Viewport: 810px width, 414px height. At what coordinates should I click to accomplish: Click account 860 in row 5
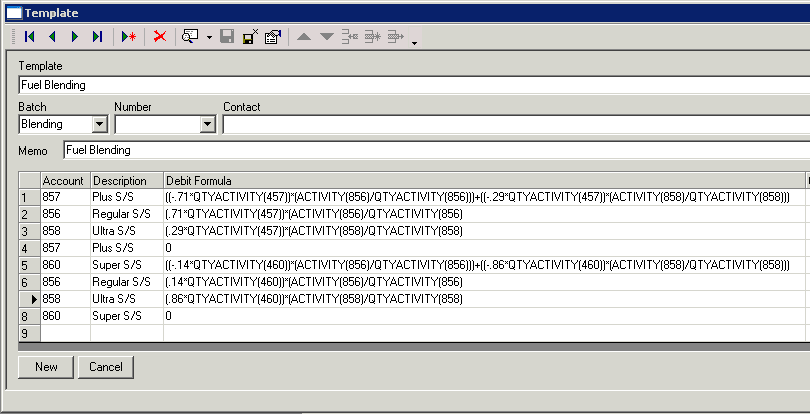[65, 265]
